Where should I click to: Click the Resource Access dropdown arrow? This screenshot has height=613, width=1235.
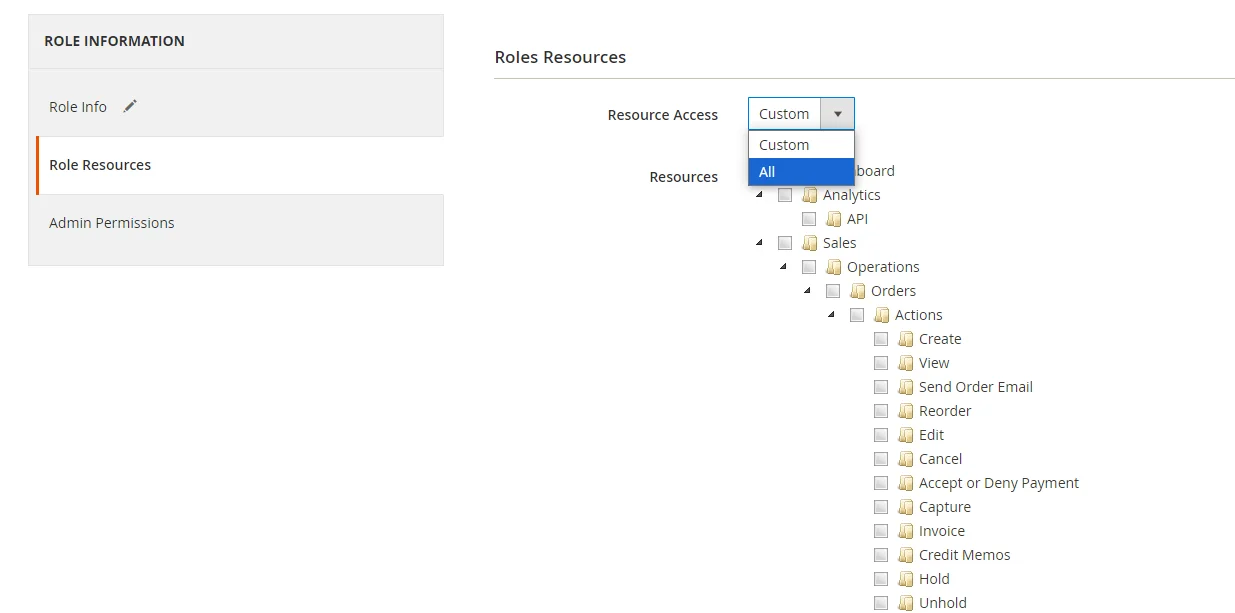(x=837, y=114)
